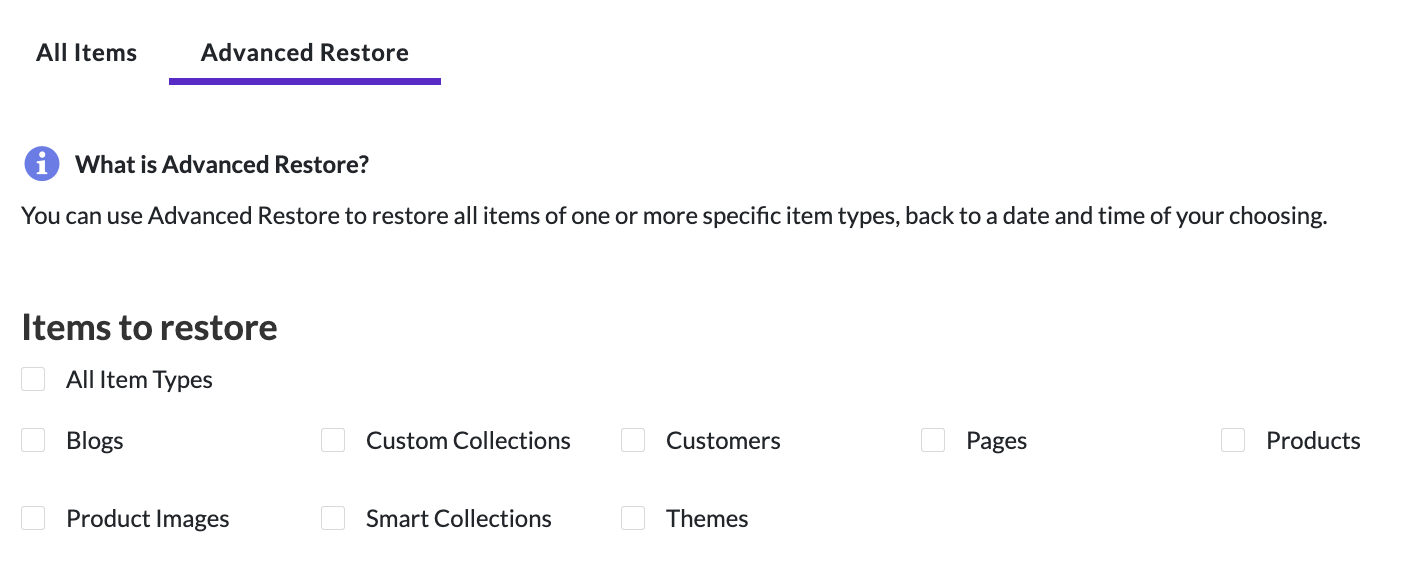Click the "Product Images" label text

point(148,519)
